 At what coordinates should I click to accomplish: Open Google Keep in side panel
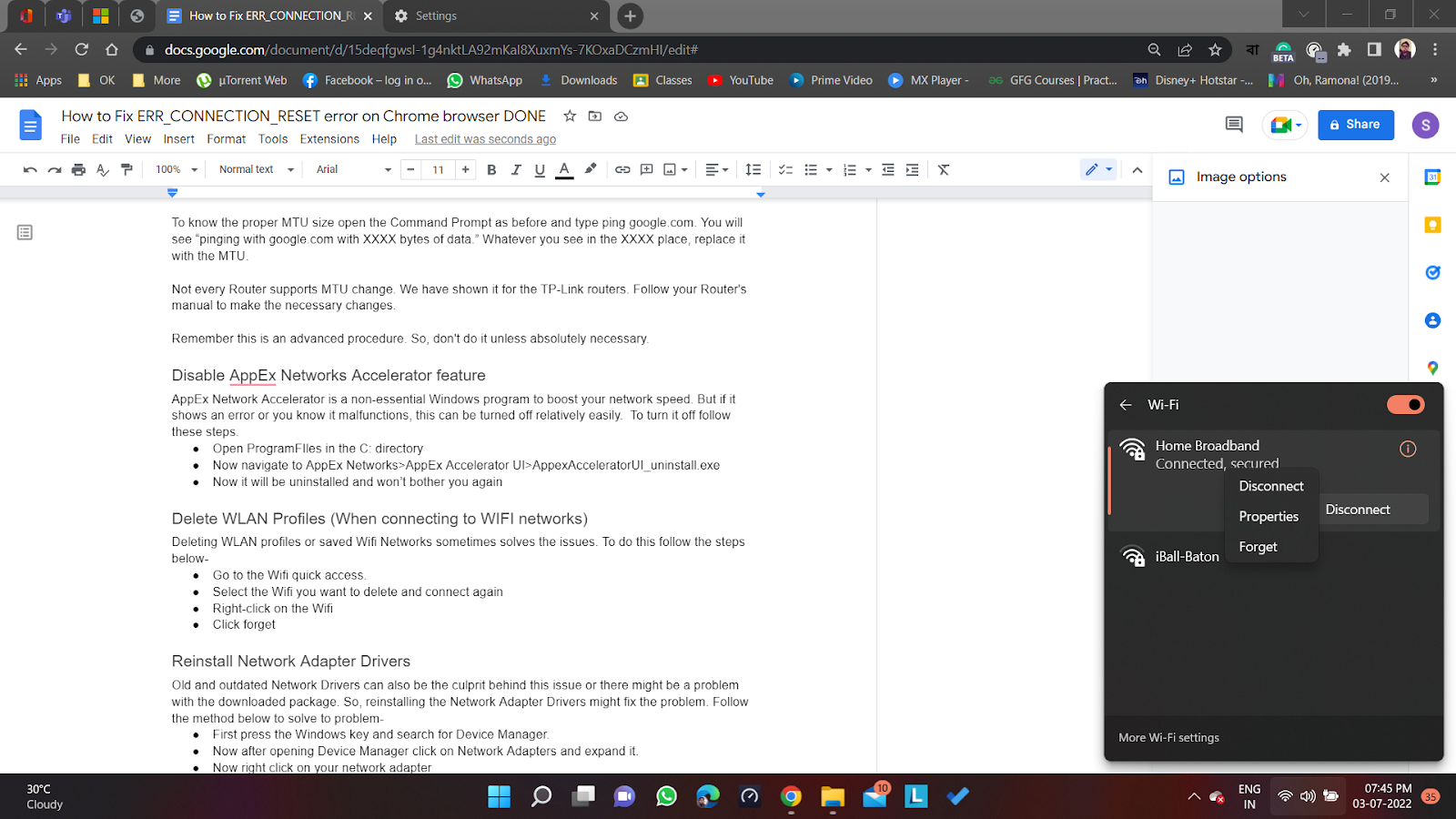click(x=1432, y=225)
